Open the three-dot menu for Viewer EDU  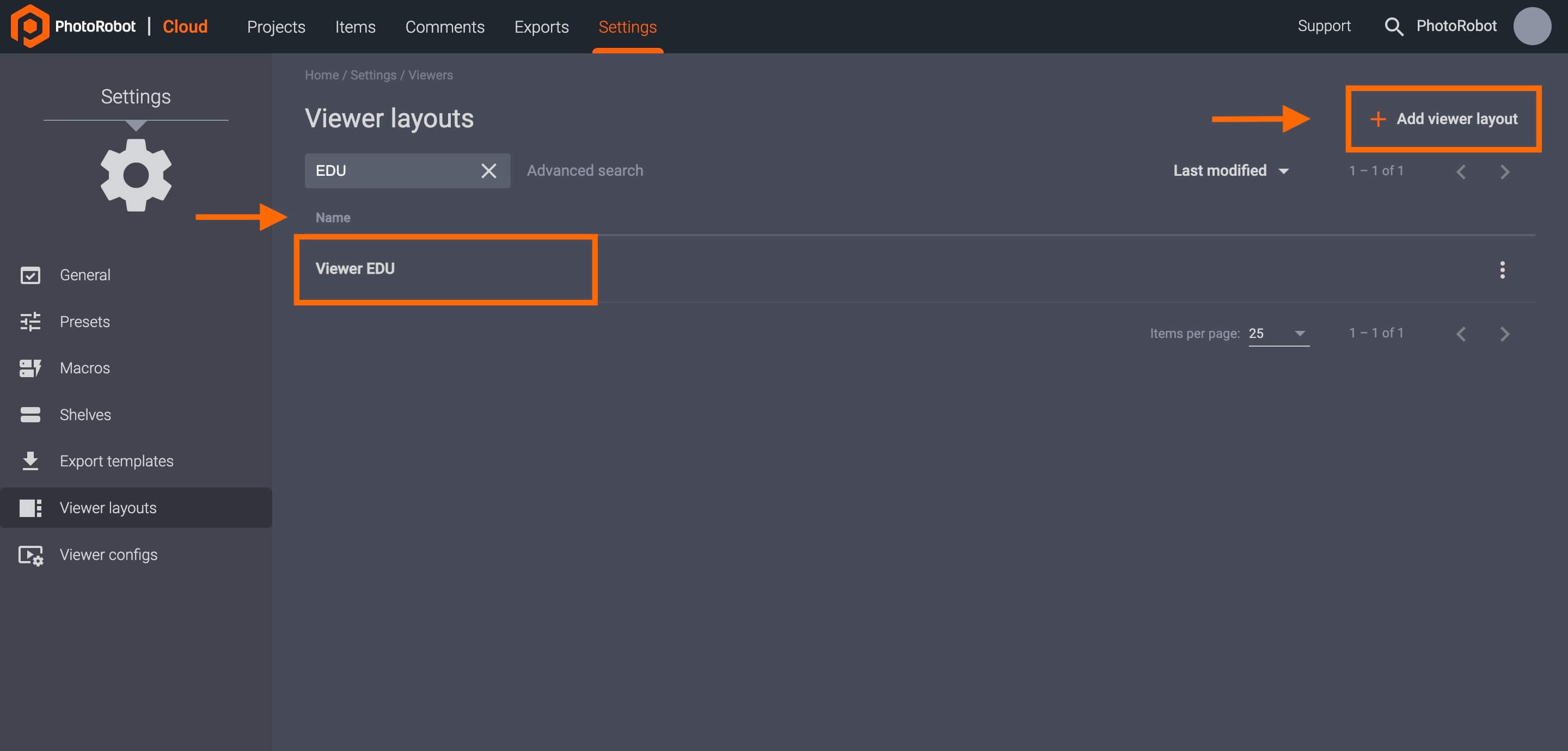(1502, 269)
